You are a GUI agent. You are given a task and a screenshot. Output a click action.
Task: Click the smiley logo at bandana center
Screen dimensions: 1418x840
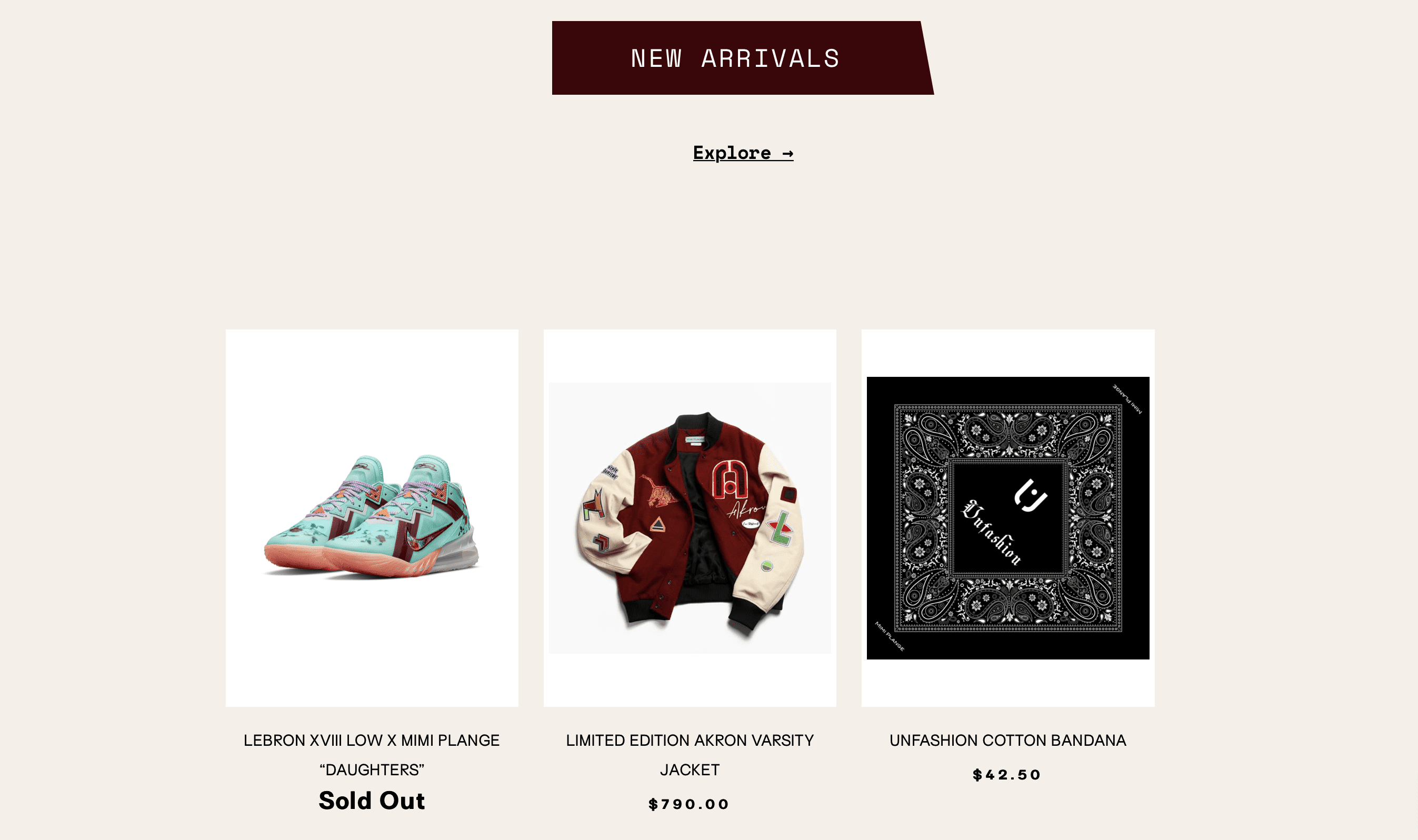click(x=1030, y=495)
